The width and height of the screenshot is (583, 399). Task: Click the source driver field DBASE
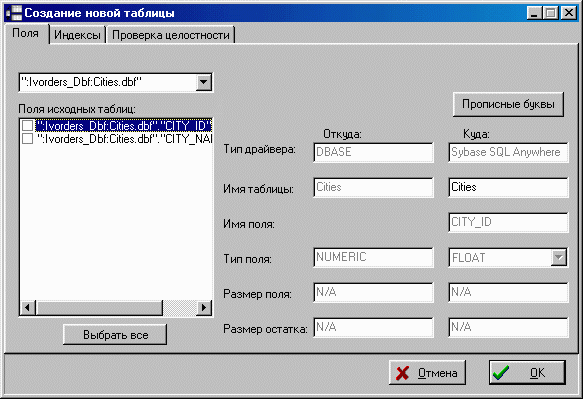click(x=373, y=152)
